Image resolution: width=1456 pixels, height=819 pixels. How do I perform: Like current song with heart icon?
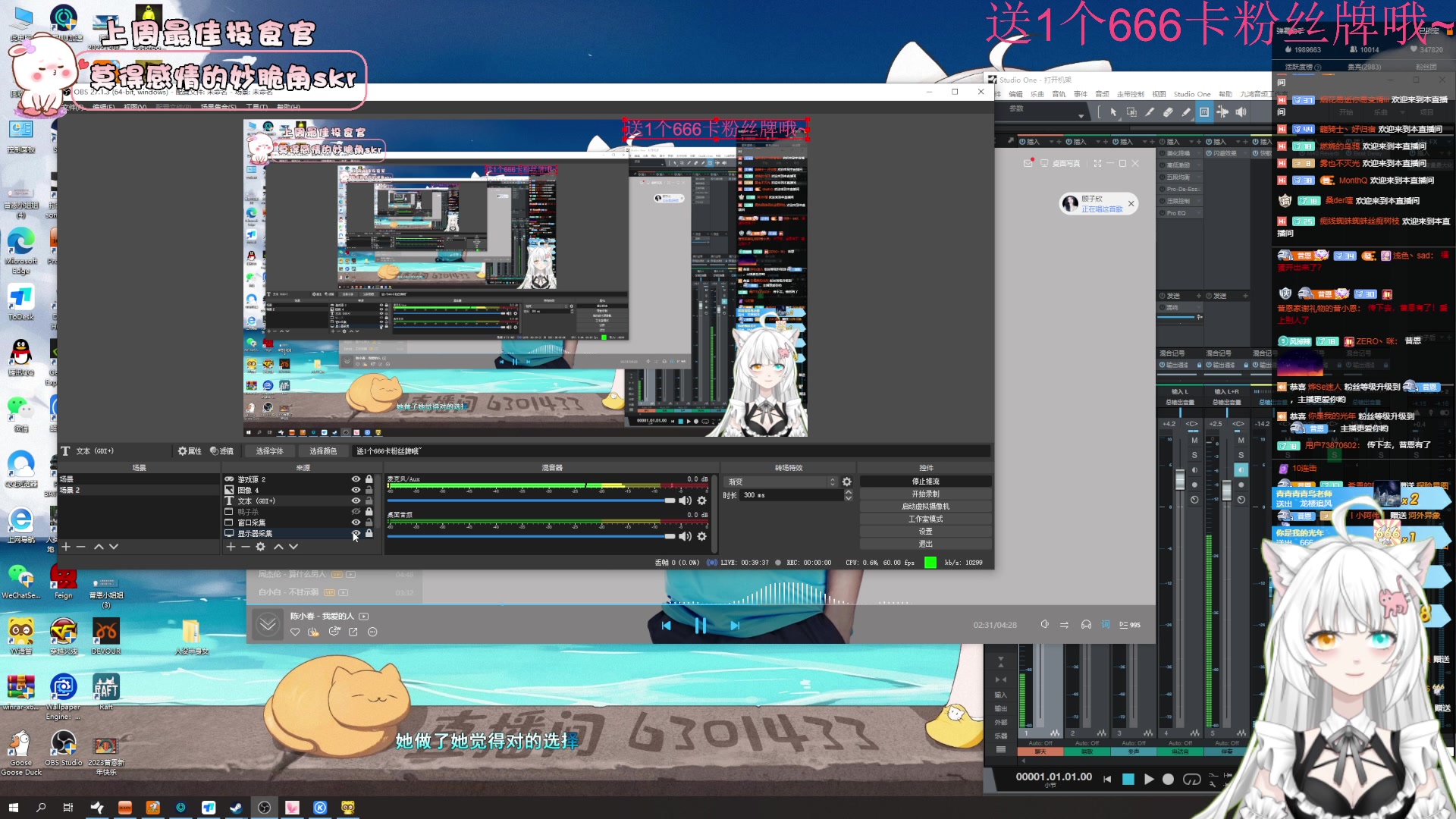[295, 632]
